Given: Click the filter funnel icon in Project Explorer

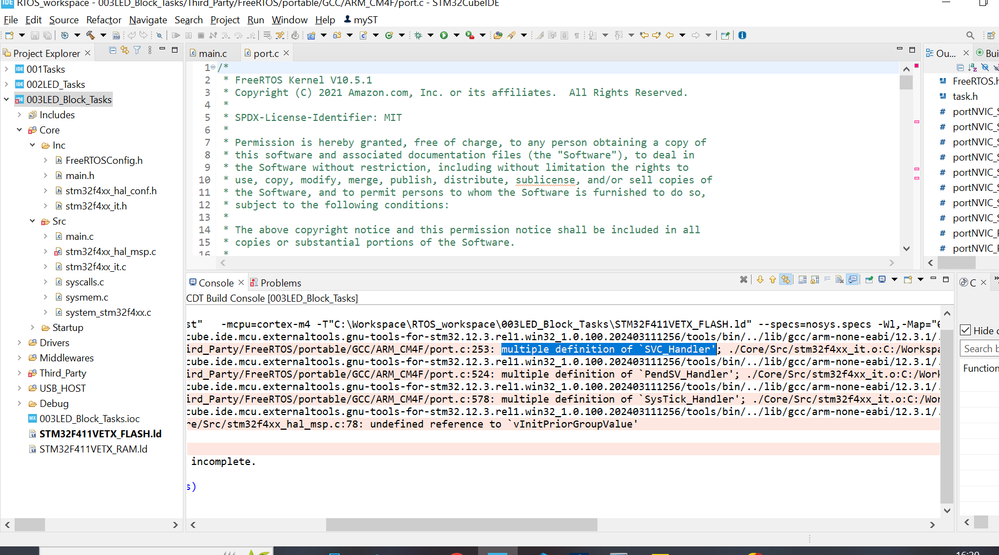Looking at the screenshot, I should coord(137,50).
